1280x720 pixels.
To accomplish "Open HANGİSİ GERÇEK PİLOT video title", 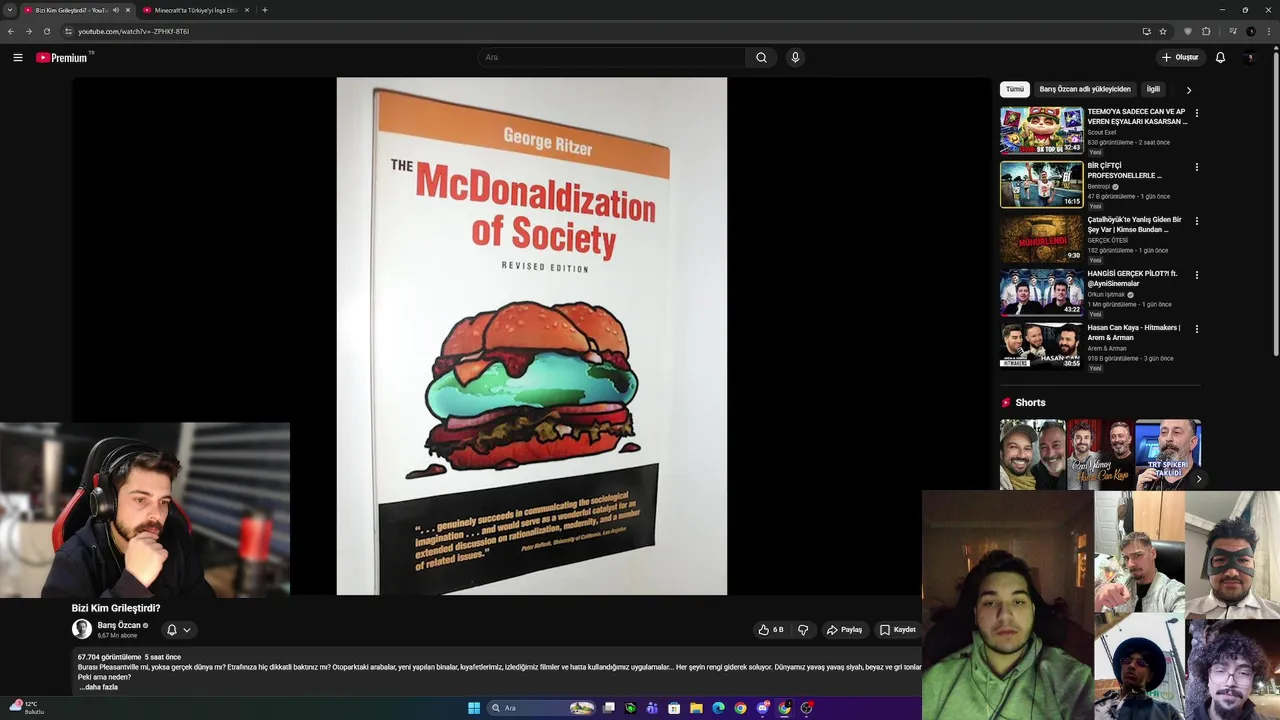I will pyautogui.click(x=1132, y=278).
